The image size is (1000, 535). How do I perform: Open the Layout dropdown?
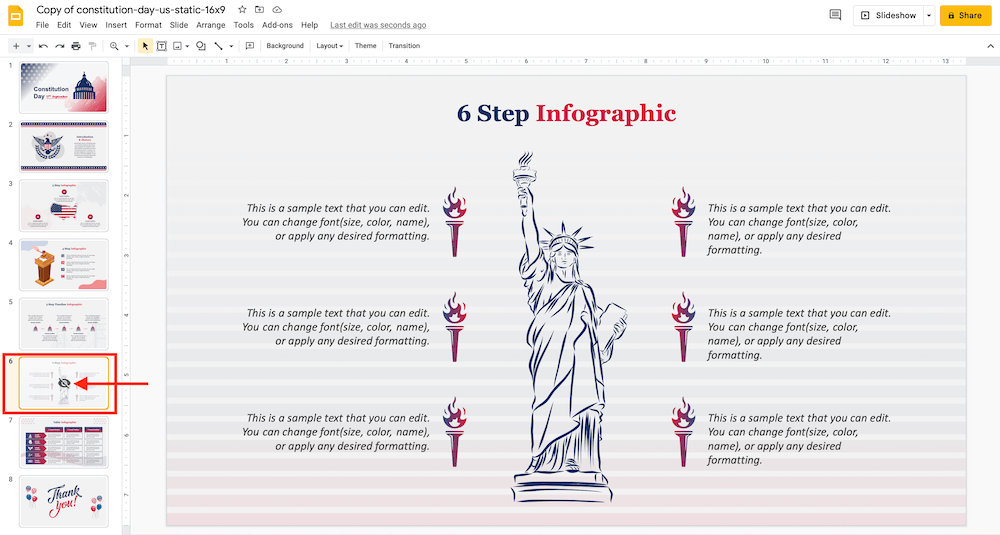click(x=330, y=46)
